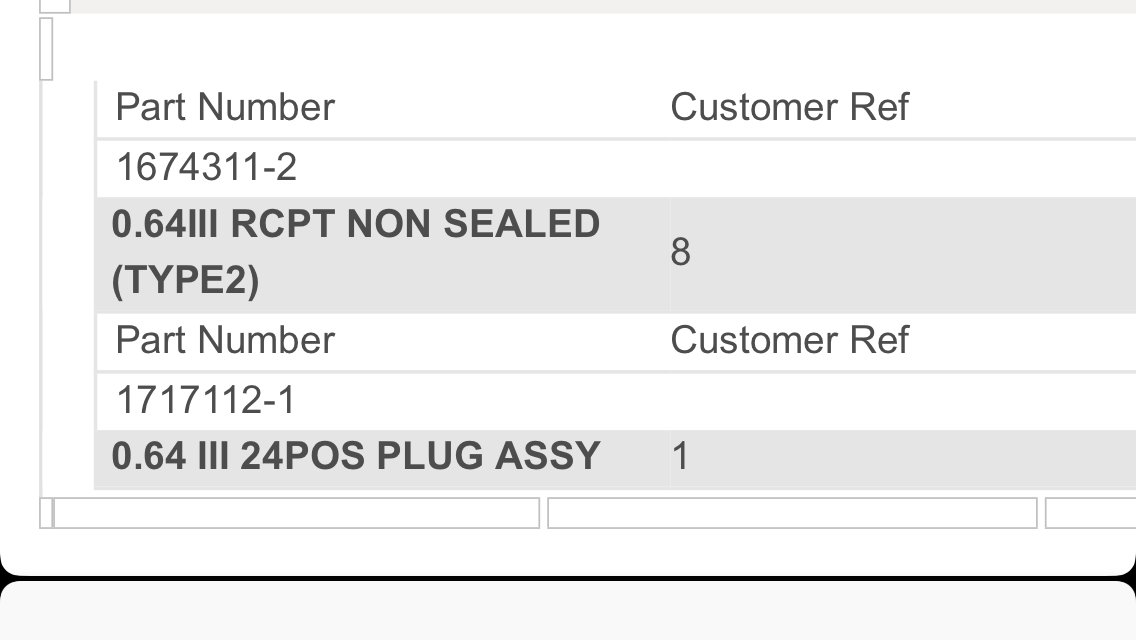Click the 0.64 III 24POS PLUG ASSY description
This screenshot has width=1136, height=640.
click(x=356, y=456)
